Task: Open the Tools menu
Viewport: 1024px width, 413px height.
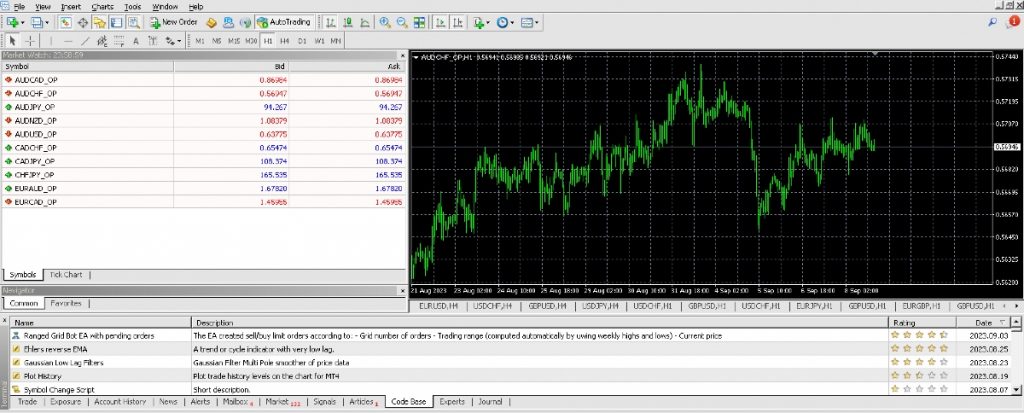Action: click(133, 7)
